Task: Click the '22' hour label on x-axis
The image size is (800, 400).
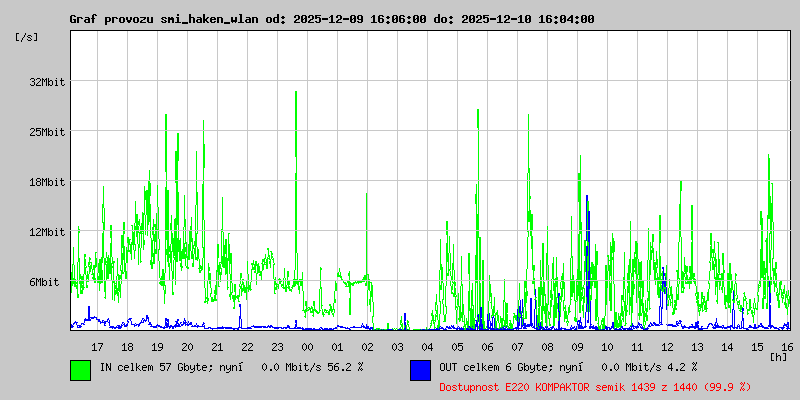Action: 247,347
